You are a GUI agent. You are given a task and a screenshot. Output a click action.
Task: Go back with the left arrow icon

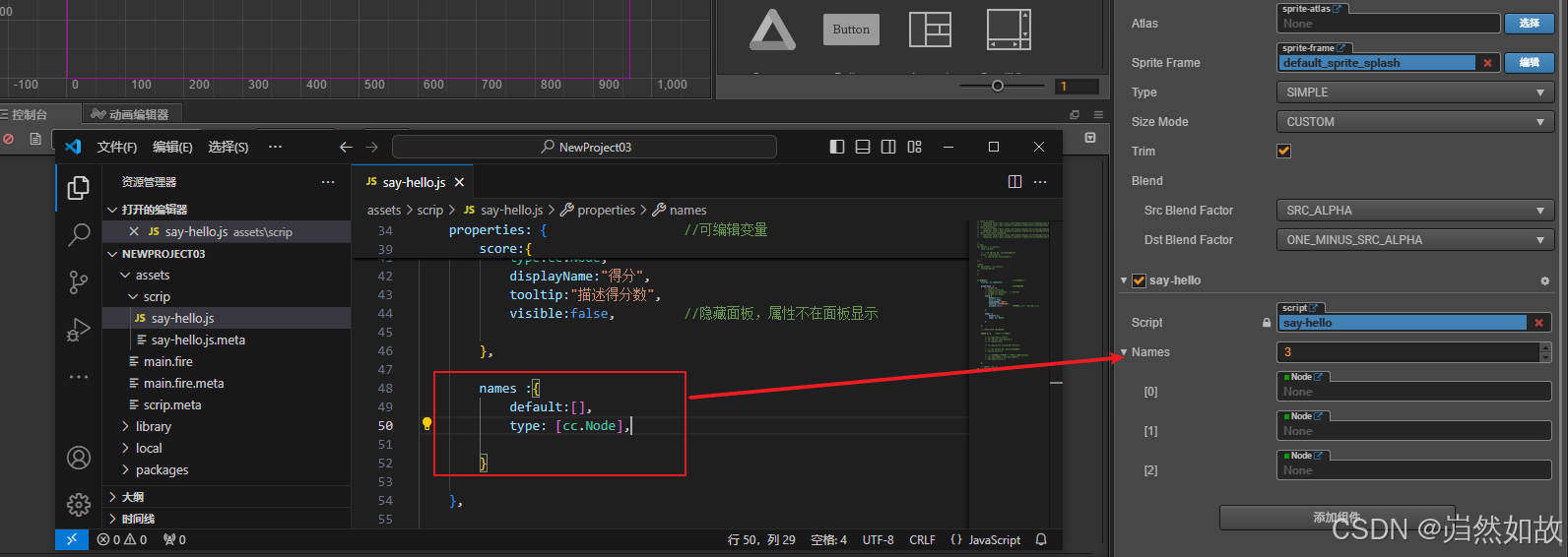346,147
